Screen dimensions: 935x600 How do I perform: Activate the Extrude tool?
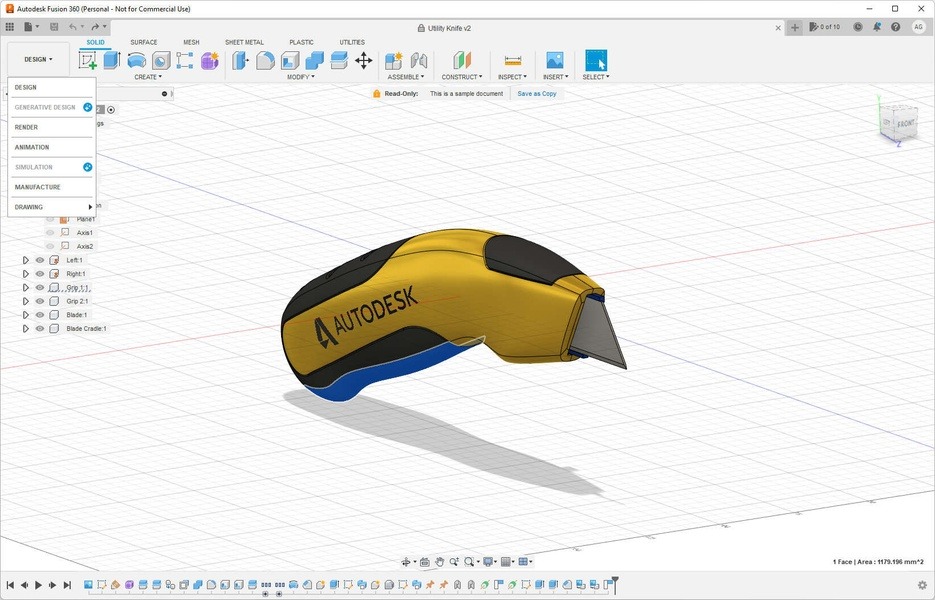pyautogui.click(x=112, y=60)
